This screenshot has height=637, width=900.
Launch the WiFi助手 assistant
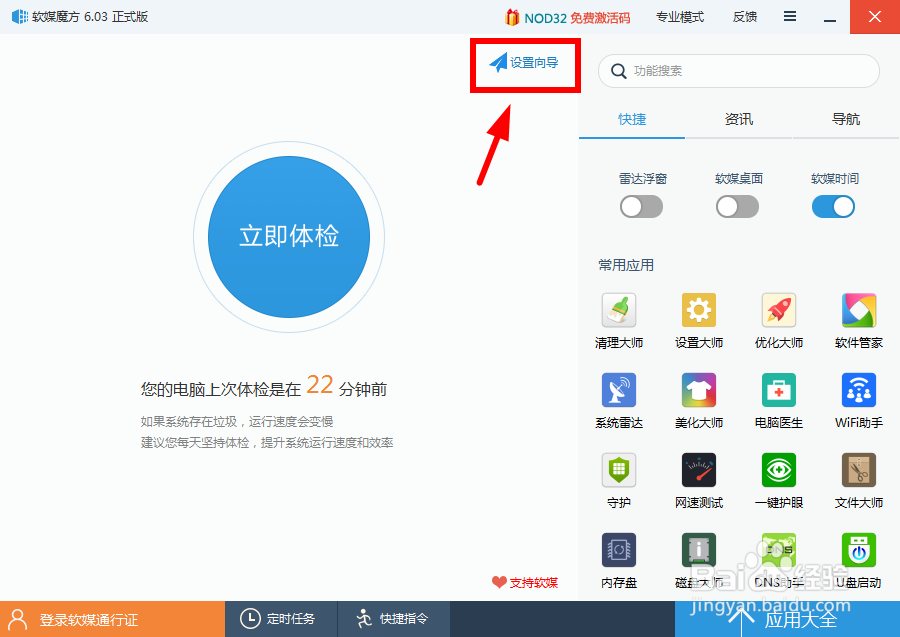click(858, 400)
